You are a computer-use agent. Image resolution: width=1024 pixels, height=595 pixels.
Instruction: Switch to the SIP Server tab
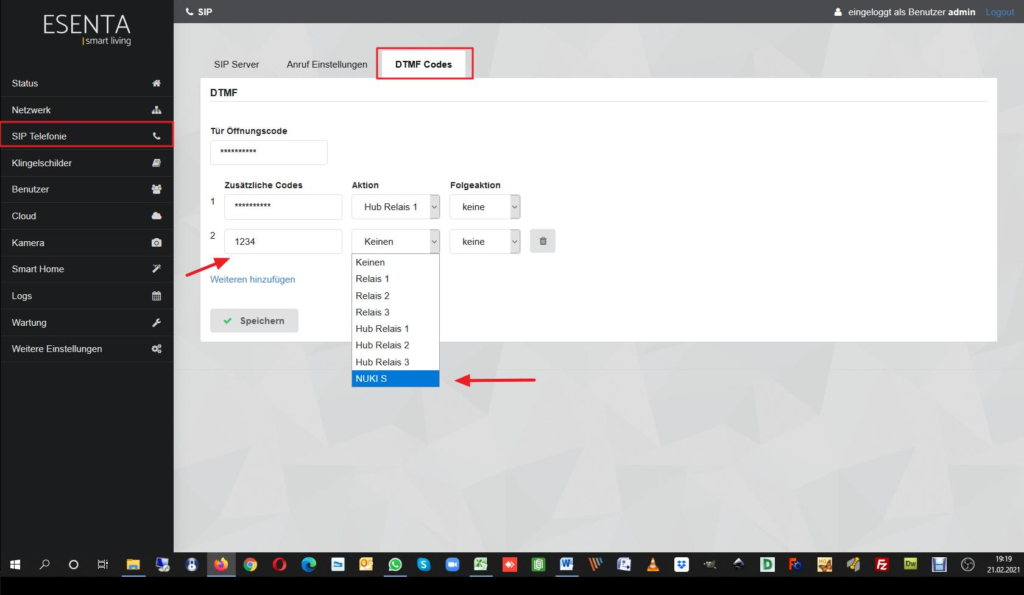236,64
